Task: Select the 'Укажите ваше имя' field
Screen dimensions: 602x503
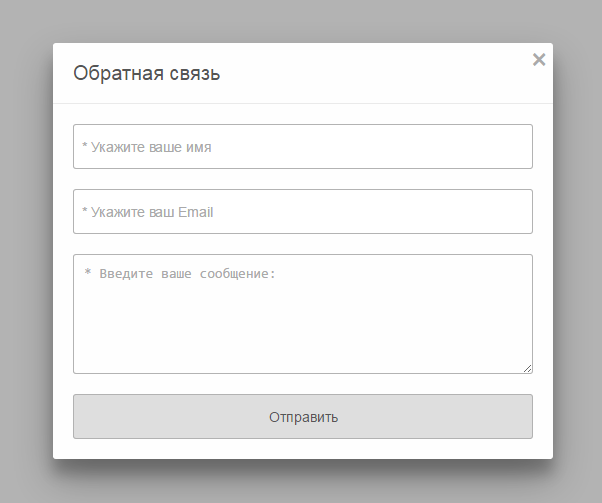Action: (302, 147)
